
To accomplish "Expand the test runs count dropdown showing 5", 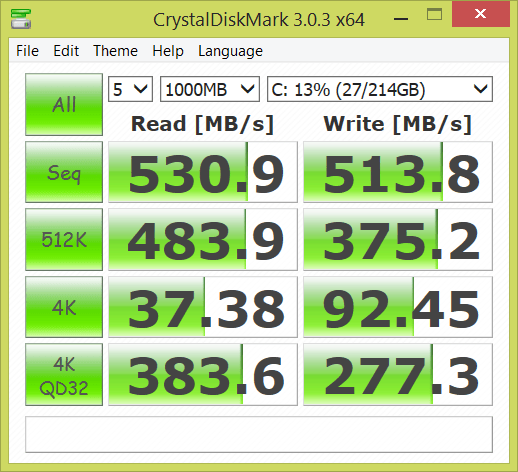I will [130, 89].
